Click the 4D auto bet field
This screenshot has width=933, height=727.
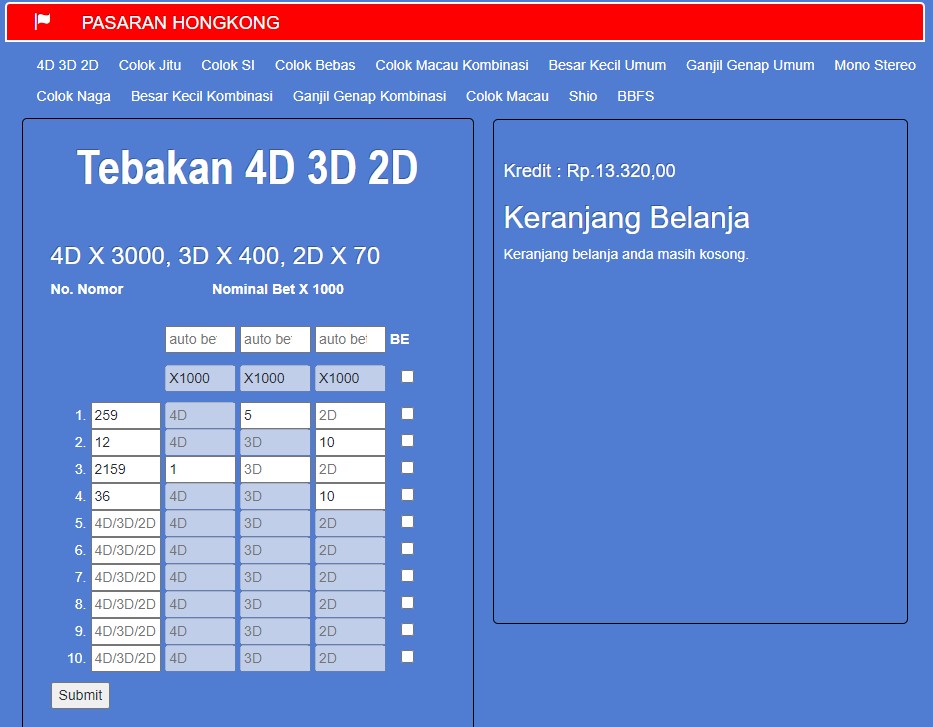pyautogui.click(x=199, y=339)
